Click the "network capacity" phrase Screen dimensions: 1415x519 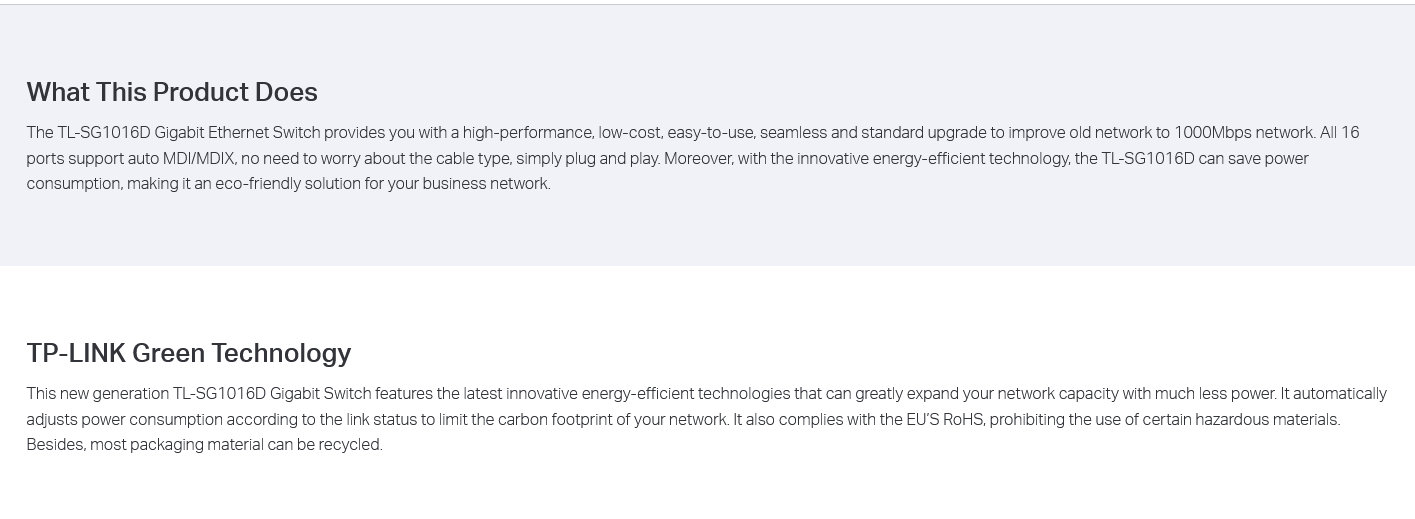pos(1058,394)
